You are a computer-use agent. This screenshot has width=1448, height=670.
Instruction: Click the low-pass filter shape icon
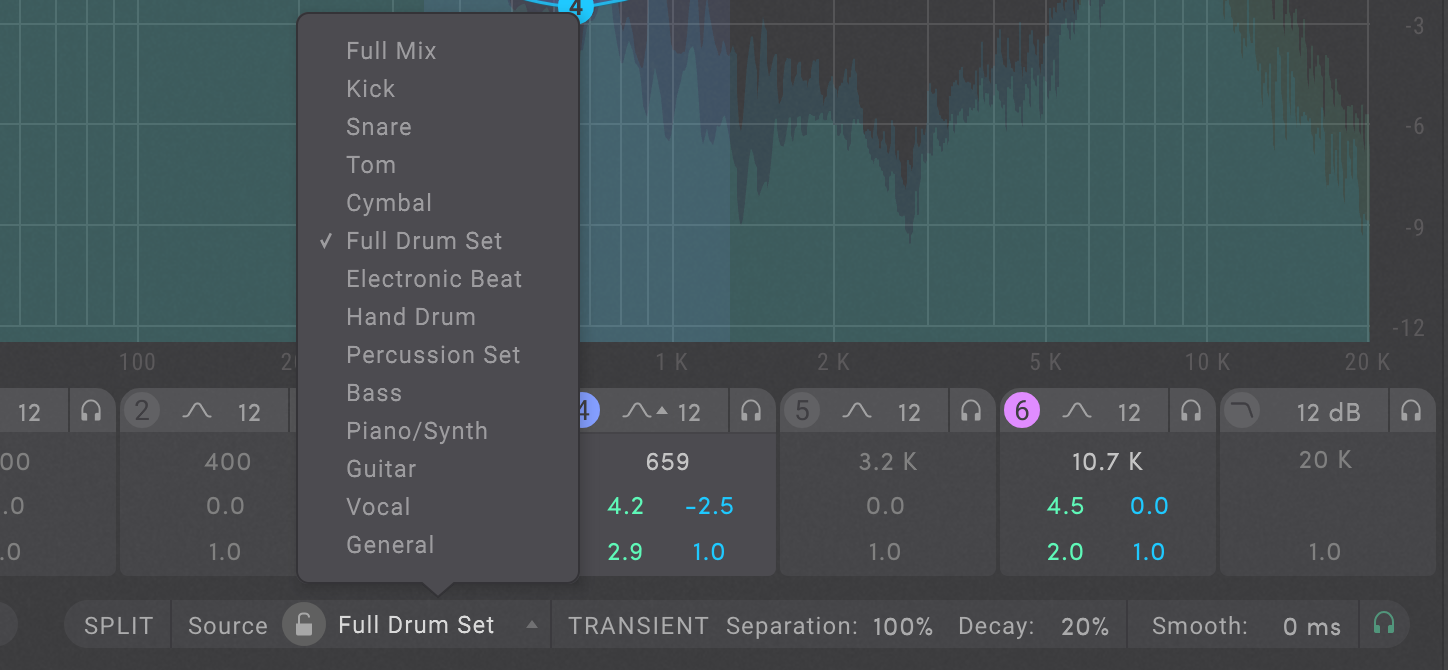click(x=1241, y=411)
